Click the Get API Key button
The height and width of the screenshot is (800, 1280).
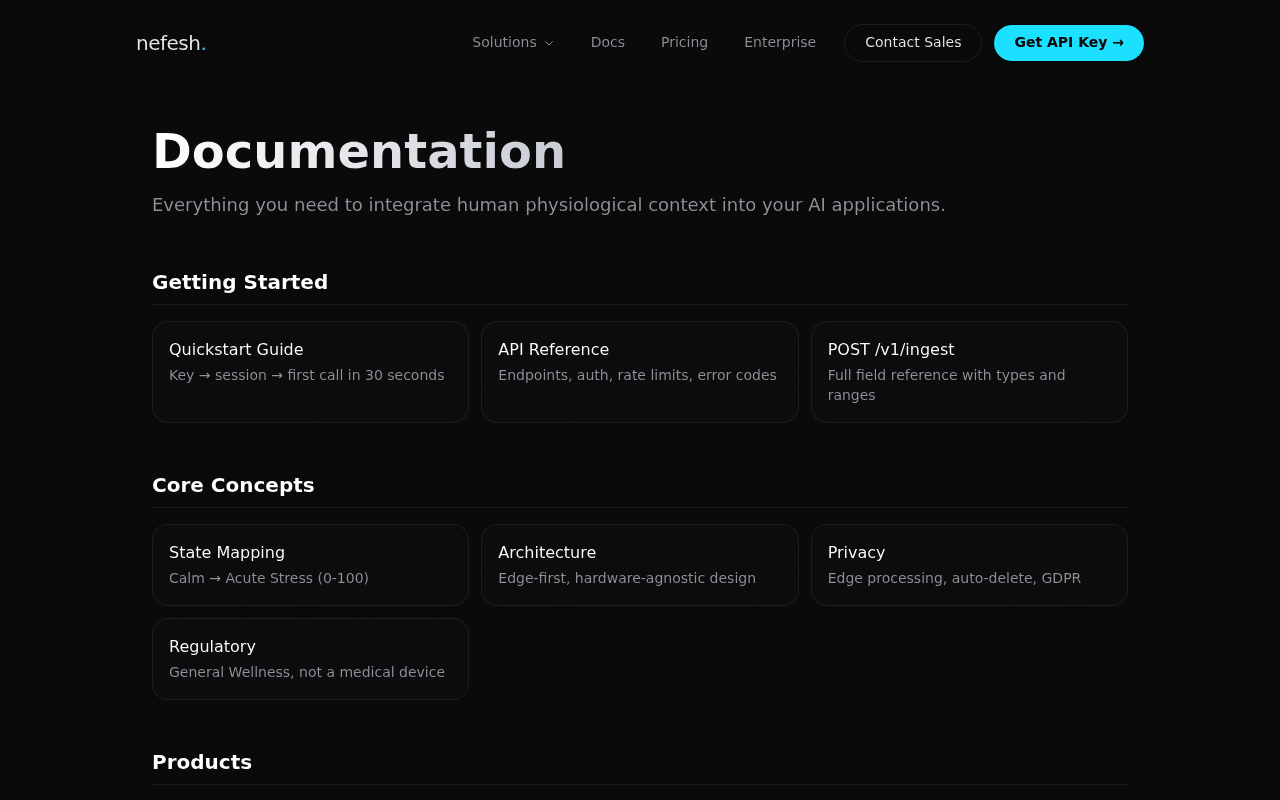[x=1069, y=43]
